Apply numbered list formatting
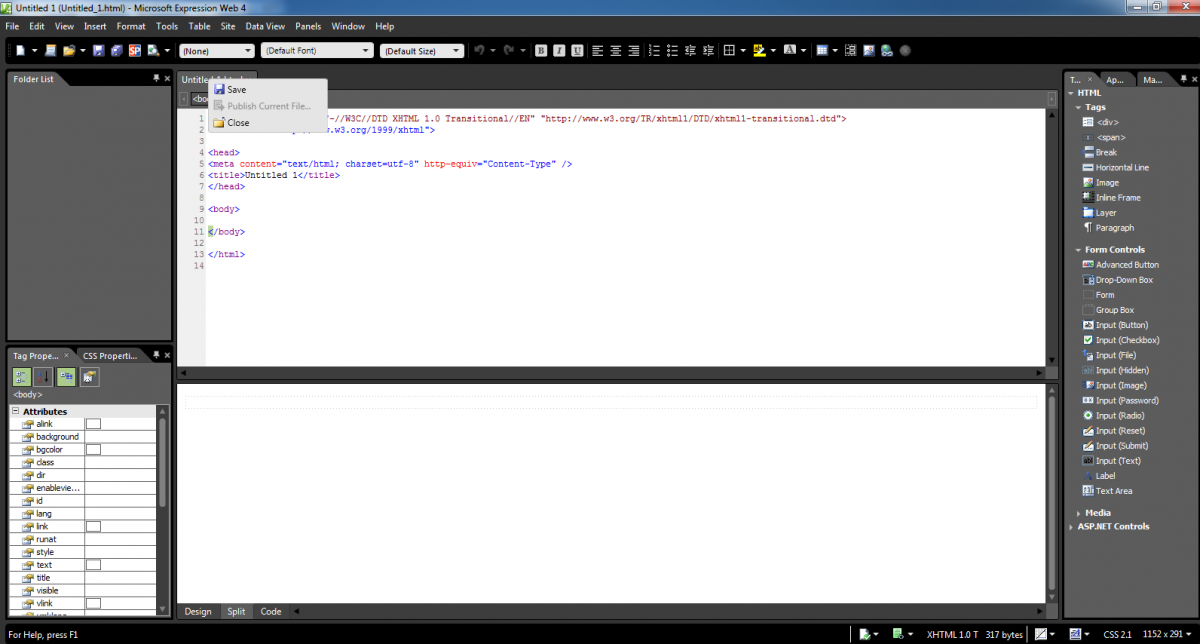The image size is (1200, 644). click(x=655, y=50)
